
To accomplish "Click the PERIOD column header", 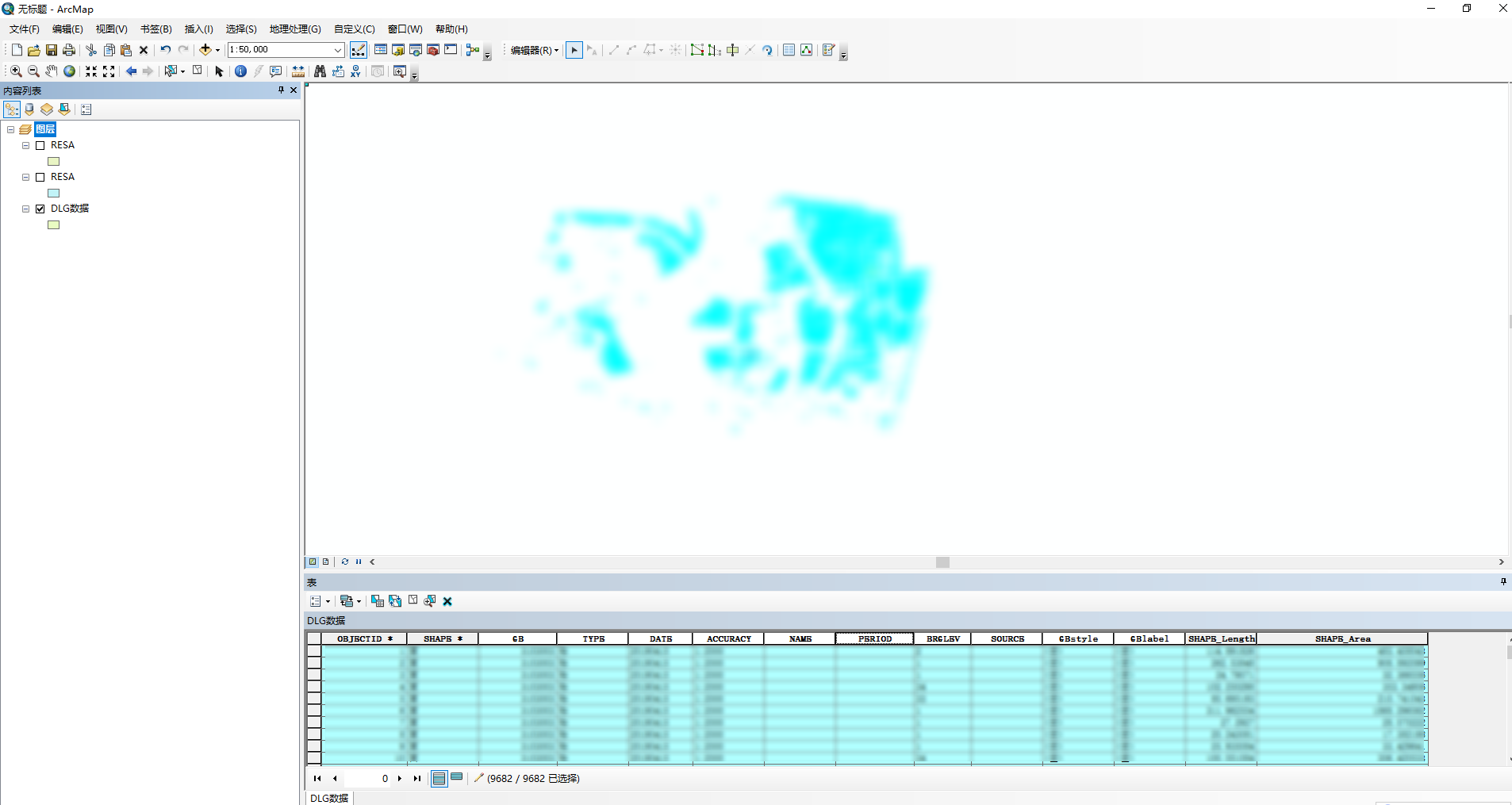I will (x=874, y=638).
